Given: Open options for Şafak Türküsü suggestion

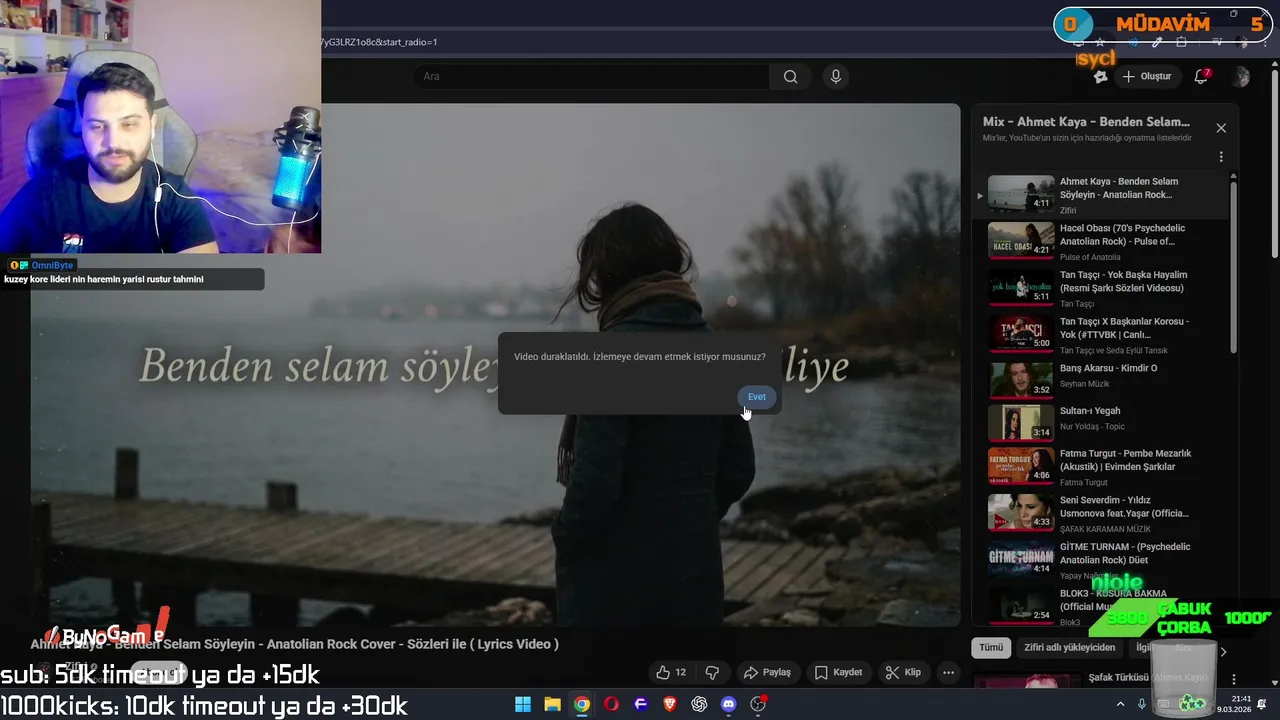Looking at the screenshot, I should pyautogui.click(x=1233, y=680).
